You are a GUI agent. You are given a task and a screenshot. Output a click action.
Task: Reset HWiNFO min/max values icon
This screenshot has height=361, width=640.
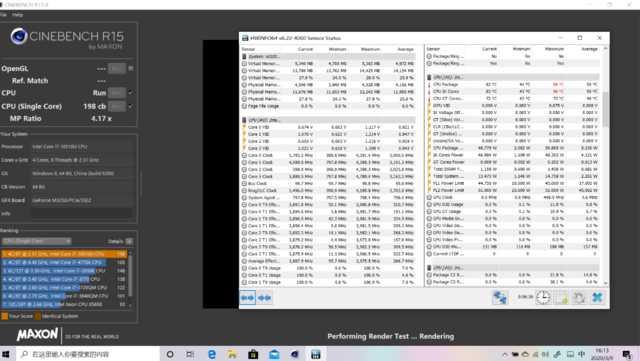pyautogui.click(x=579, y=298)
